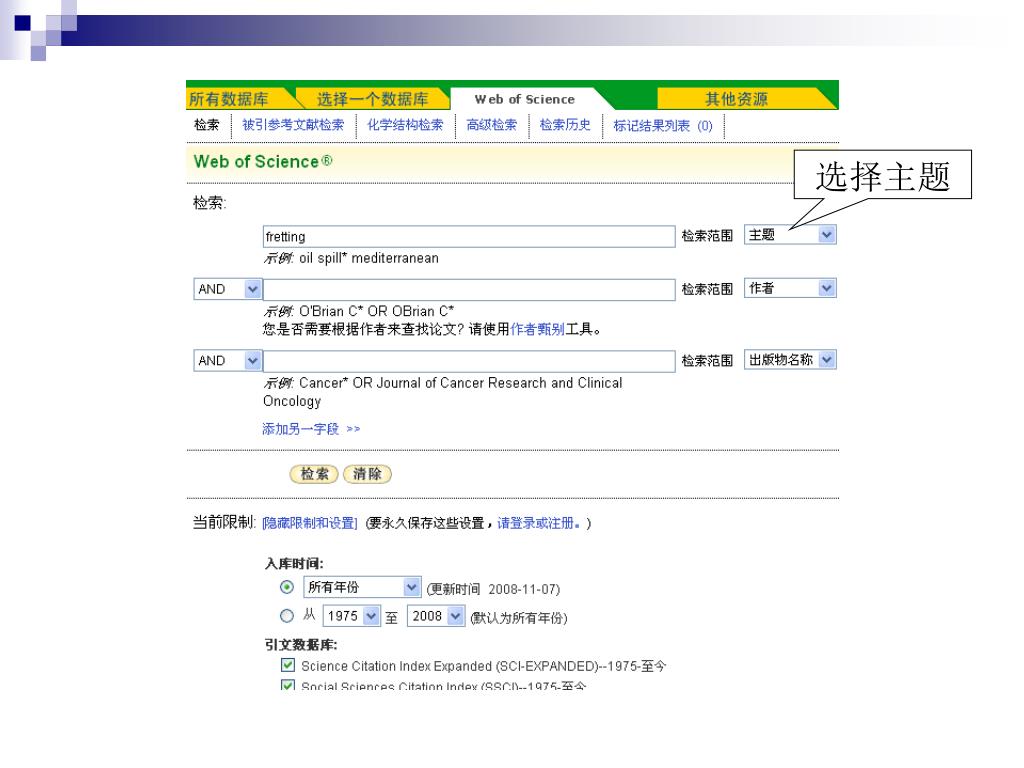Open the 2008 end year dropdown
The height and width of the screenshot is (768, 1024).
pos(436,616)
